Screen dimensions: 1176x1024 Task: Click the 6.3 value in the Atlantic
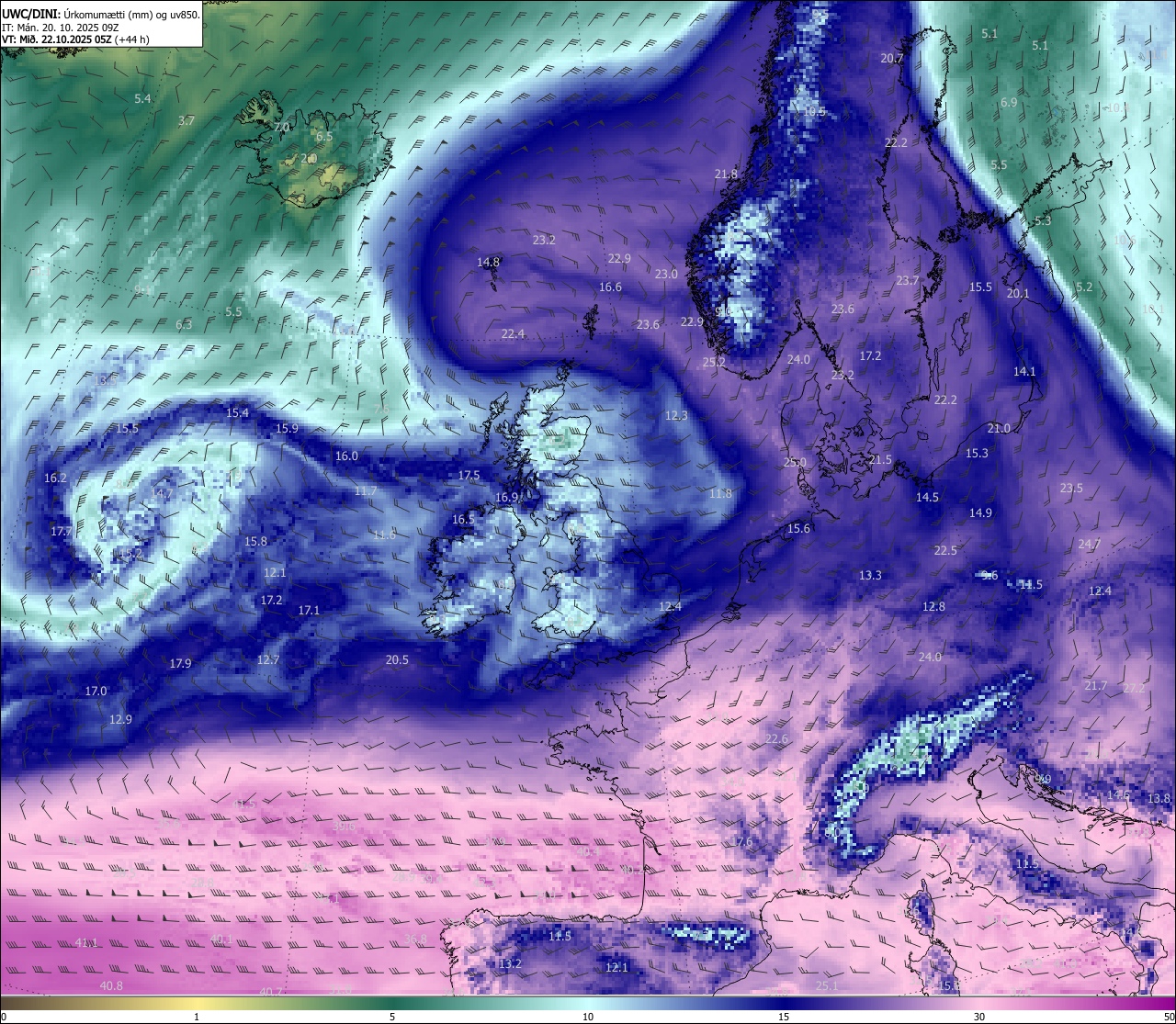point(184,324)
